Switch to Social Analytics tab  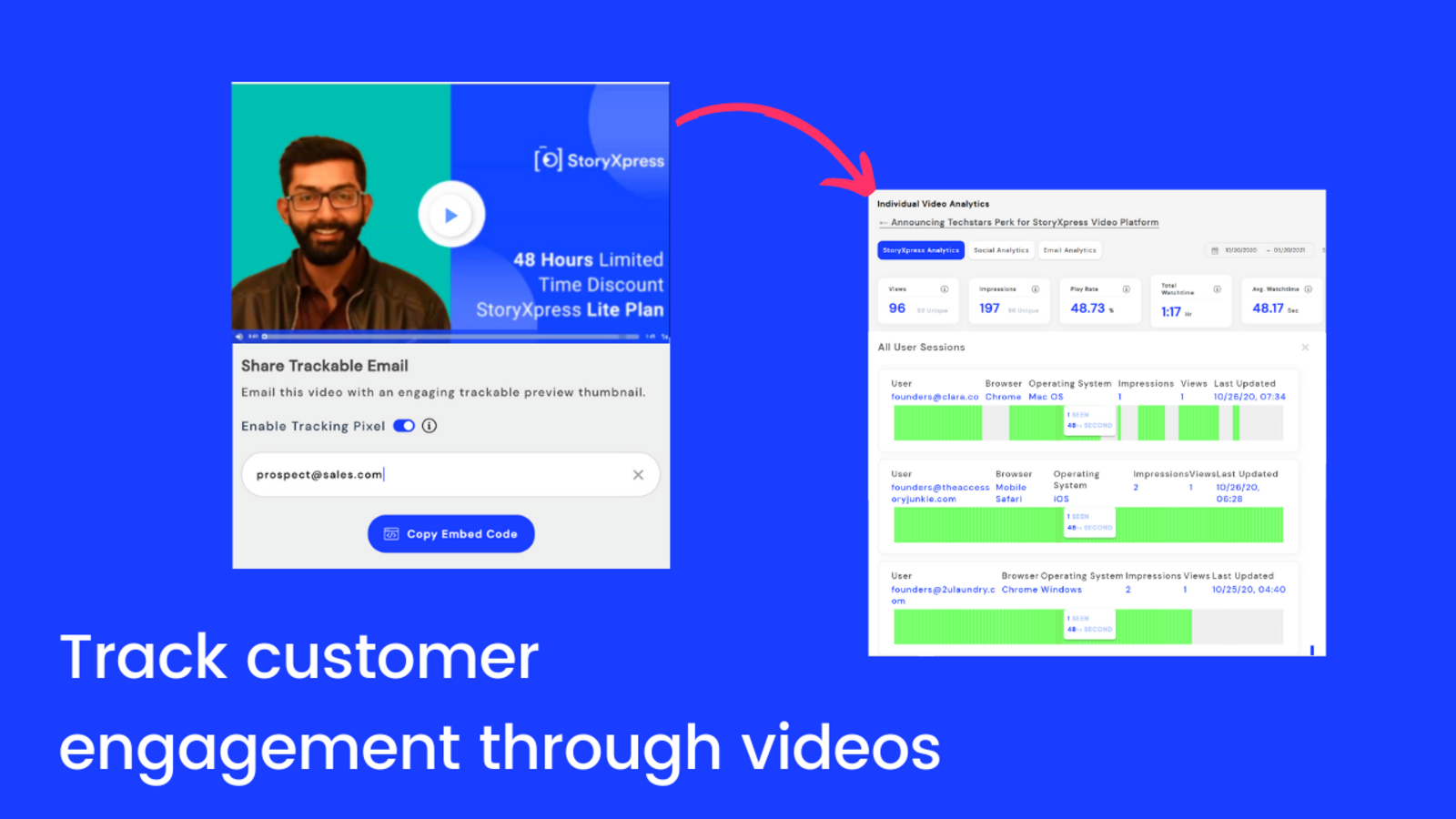[x=1000, y=250]
